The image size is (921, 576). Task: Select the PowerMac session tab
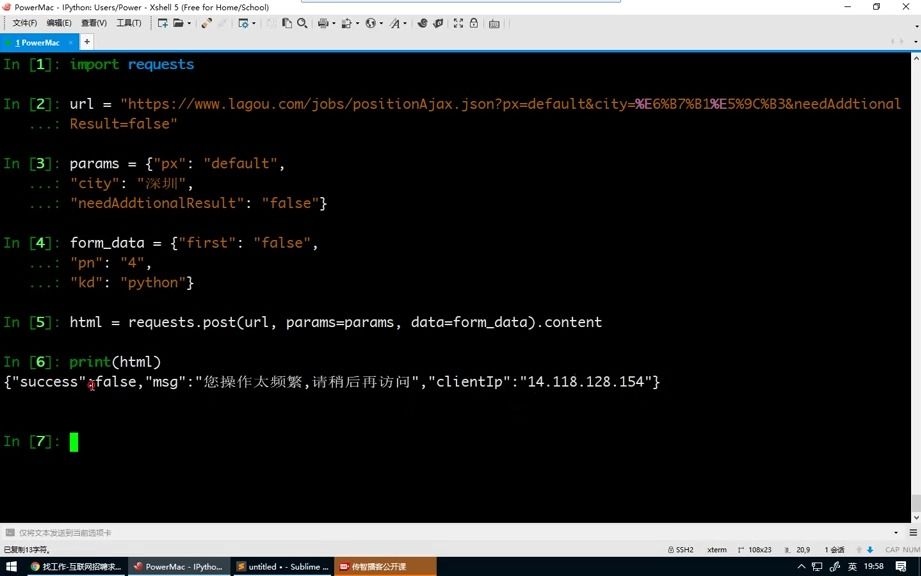click(x=38, y=42)
